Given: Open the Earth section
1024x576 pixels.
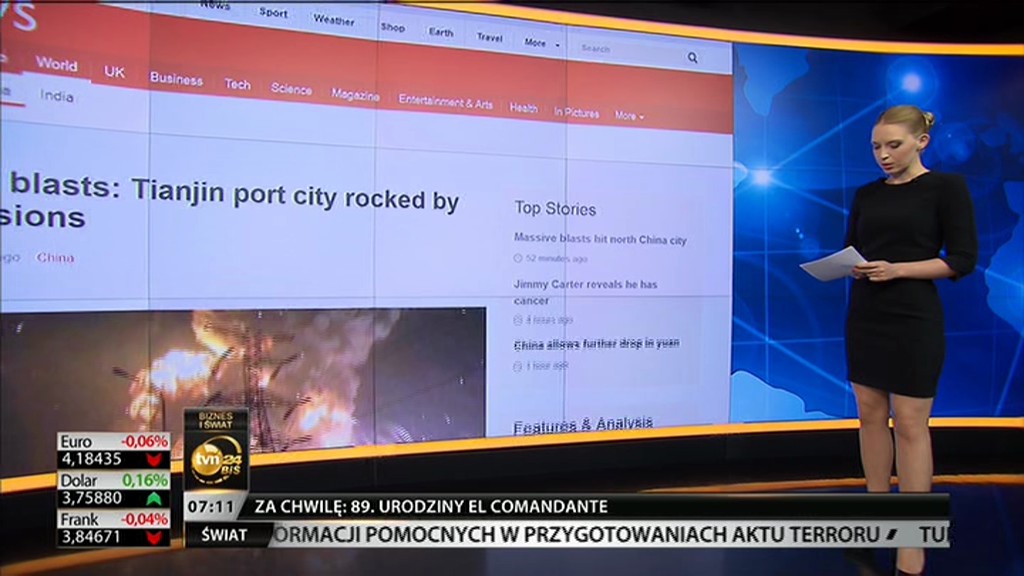Looking at the screenshot, I should pos(441,32).
